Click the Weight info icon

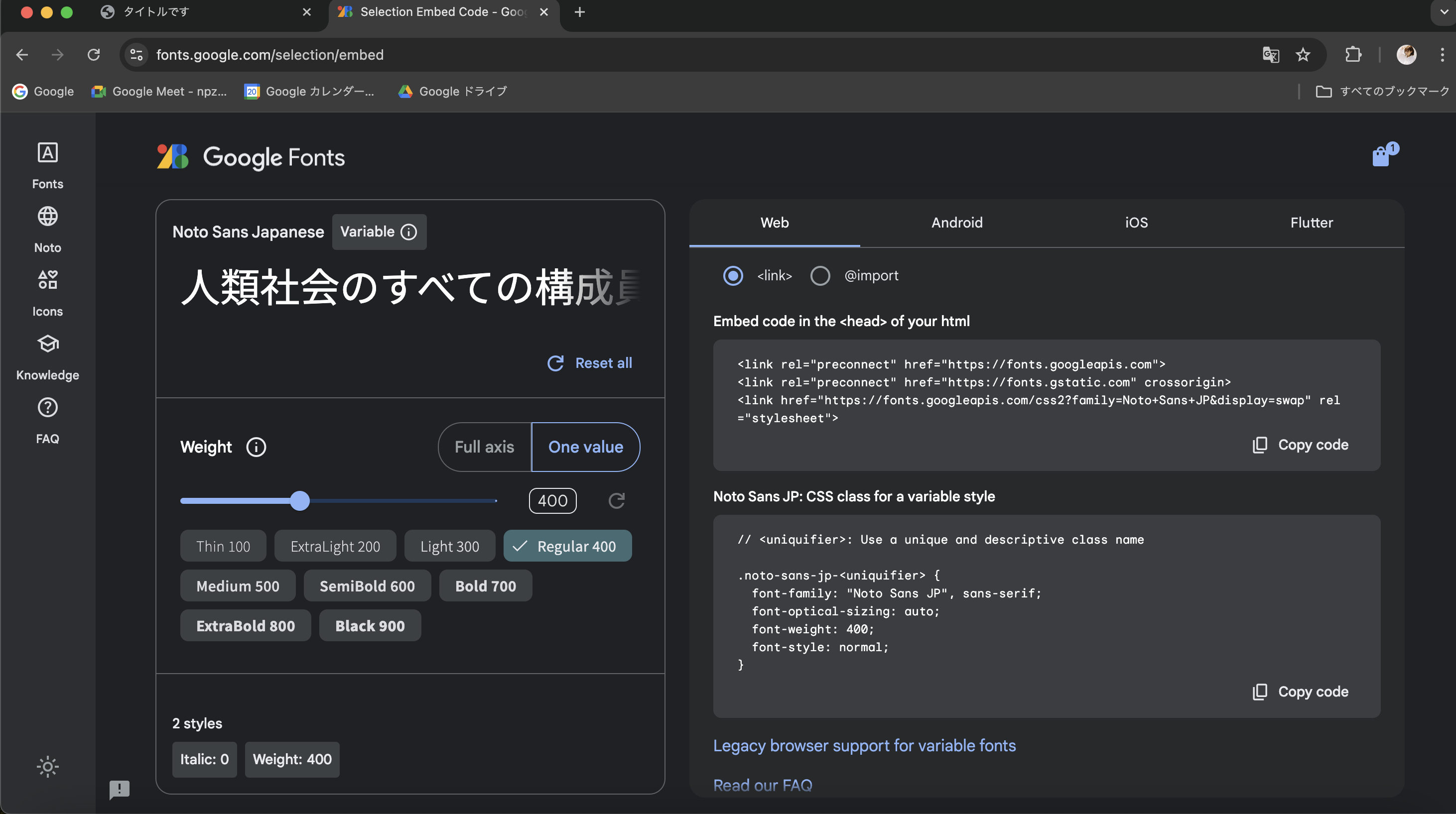256,447
